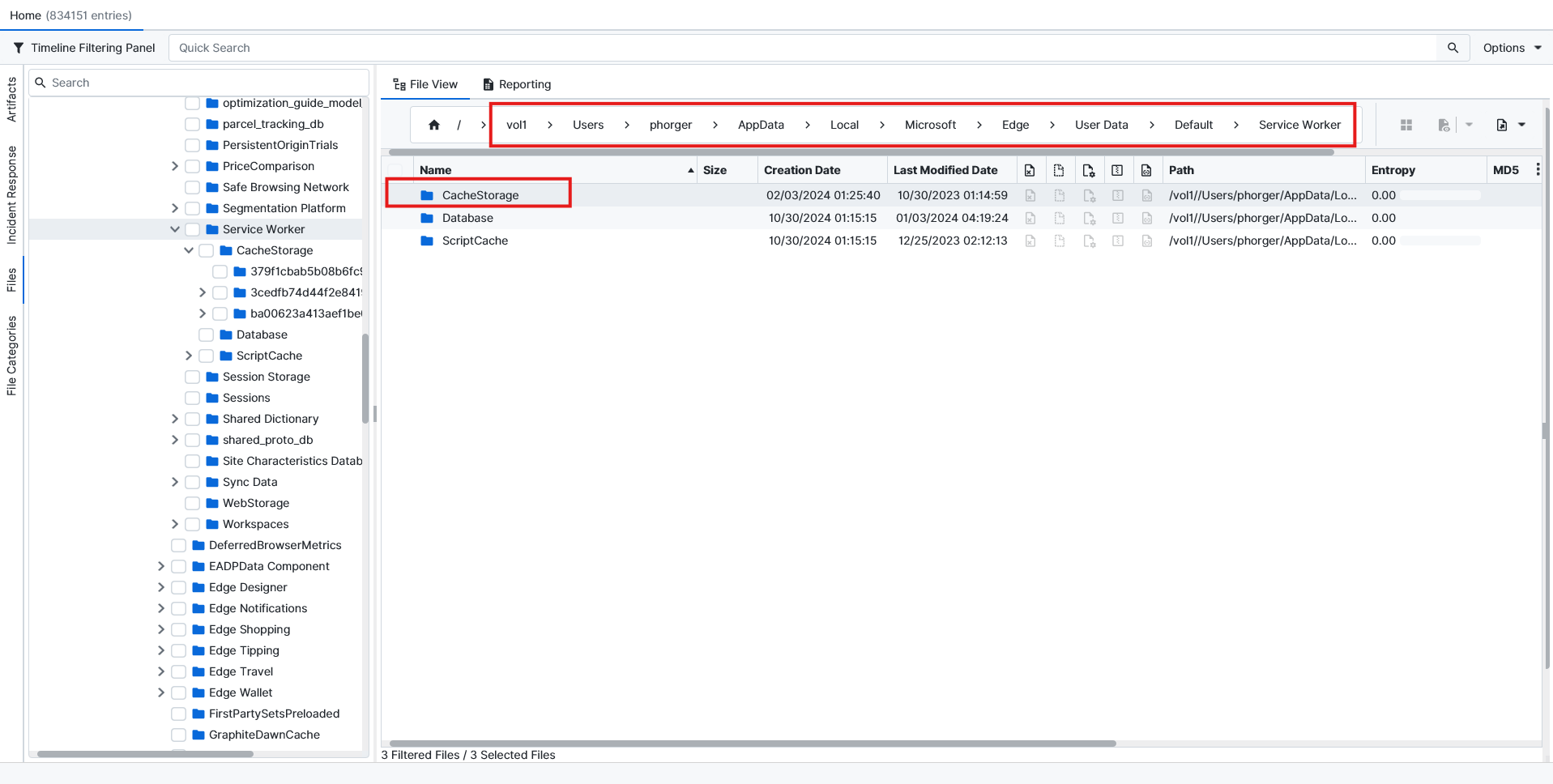Open the Artifacts side tab

pos(11,100)
